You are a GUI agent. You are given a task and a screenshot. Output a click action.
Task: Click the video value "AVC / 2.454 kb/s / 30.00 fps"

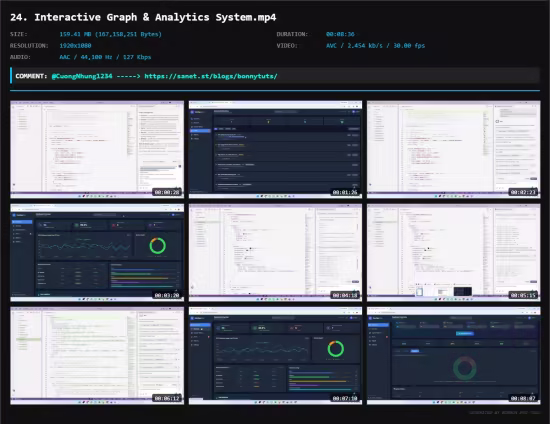click(x=375, y=46)
